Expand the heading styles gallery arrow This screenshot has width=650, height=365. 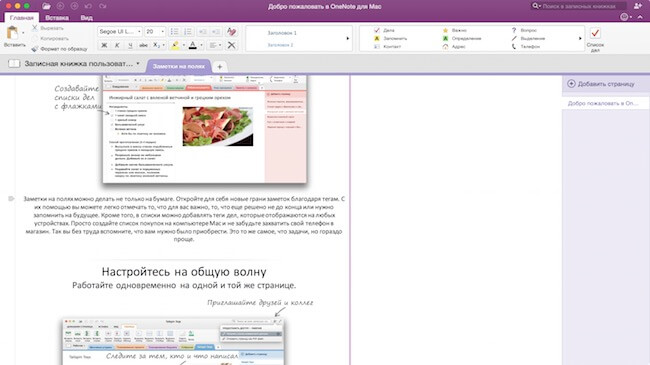point(348,38)
